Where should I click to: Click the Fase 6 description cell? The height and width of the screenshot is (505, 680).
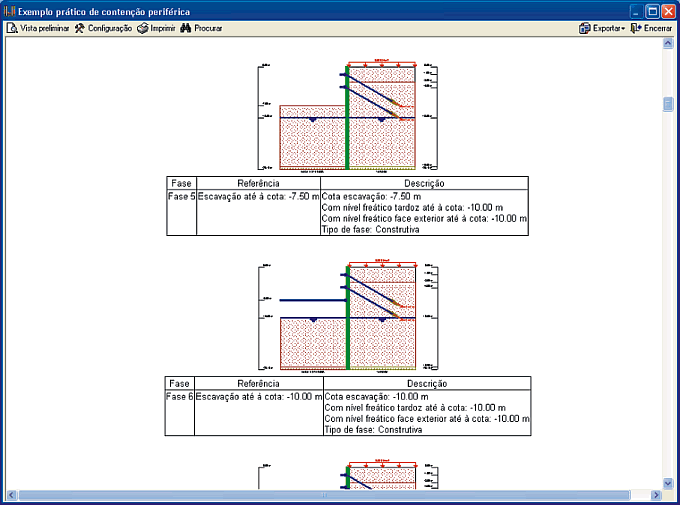pos(427,413)
